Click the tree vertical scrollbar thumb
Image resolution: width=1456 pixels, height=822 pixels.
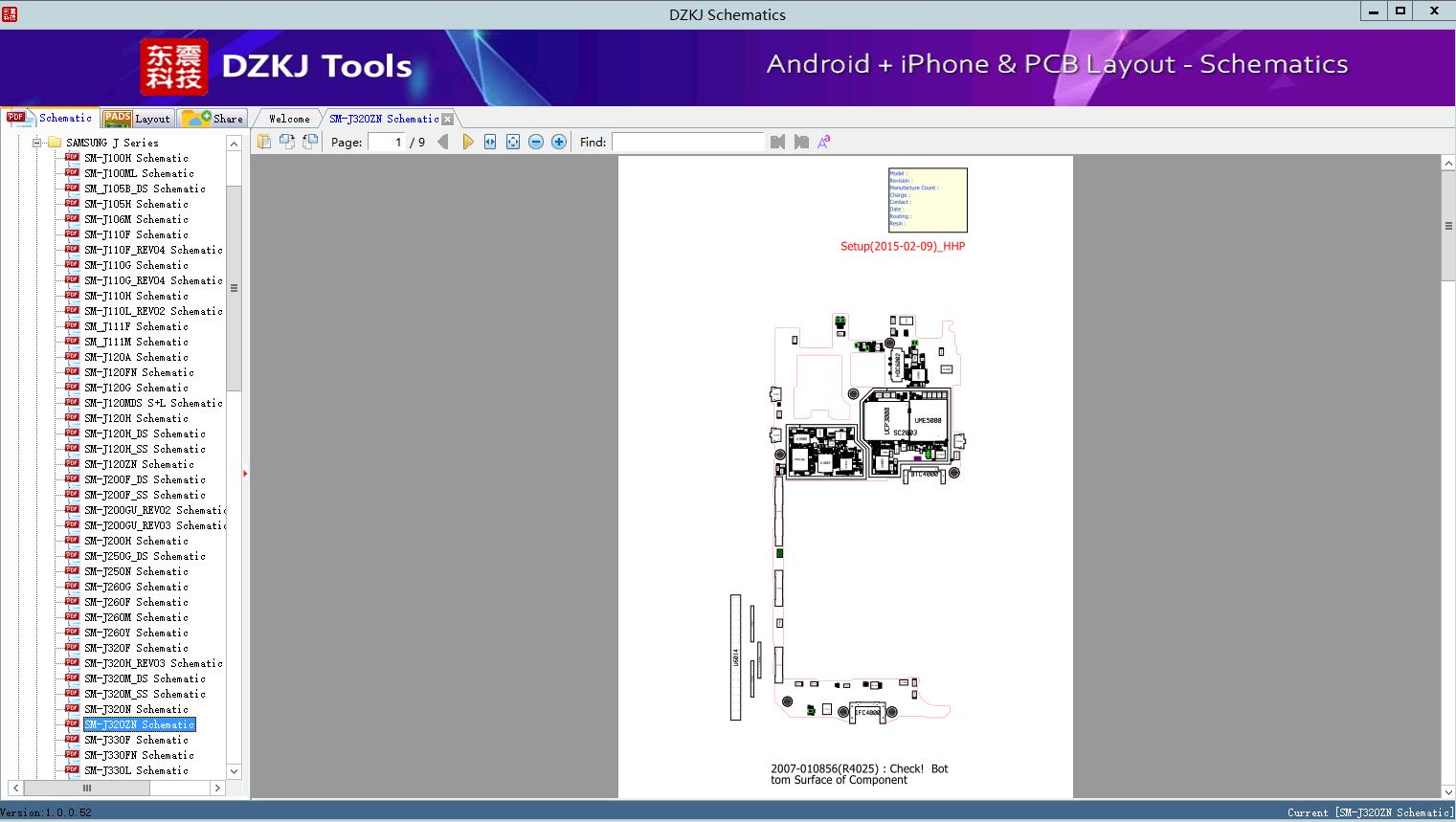234,288
